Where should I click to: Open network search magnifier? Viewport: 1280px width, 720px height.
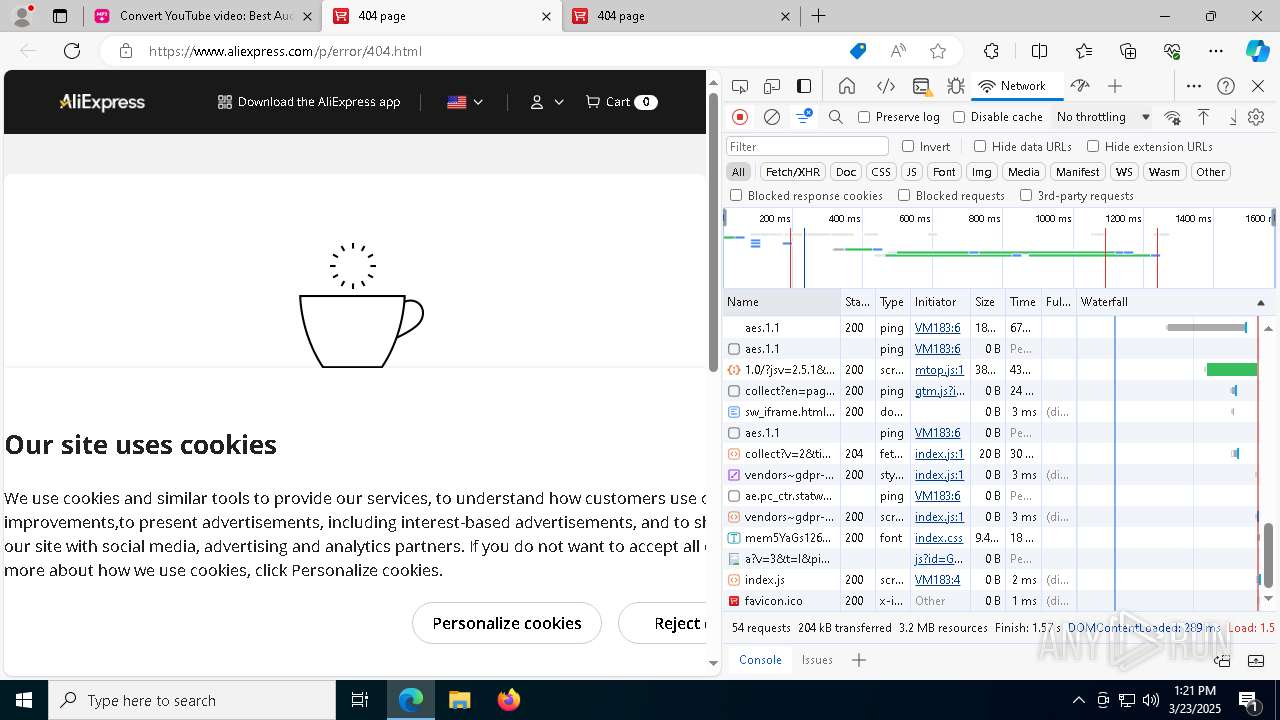(836, 117)
